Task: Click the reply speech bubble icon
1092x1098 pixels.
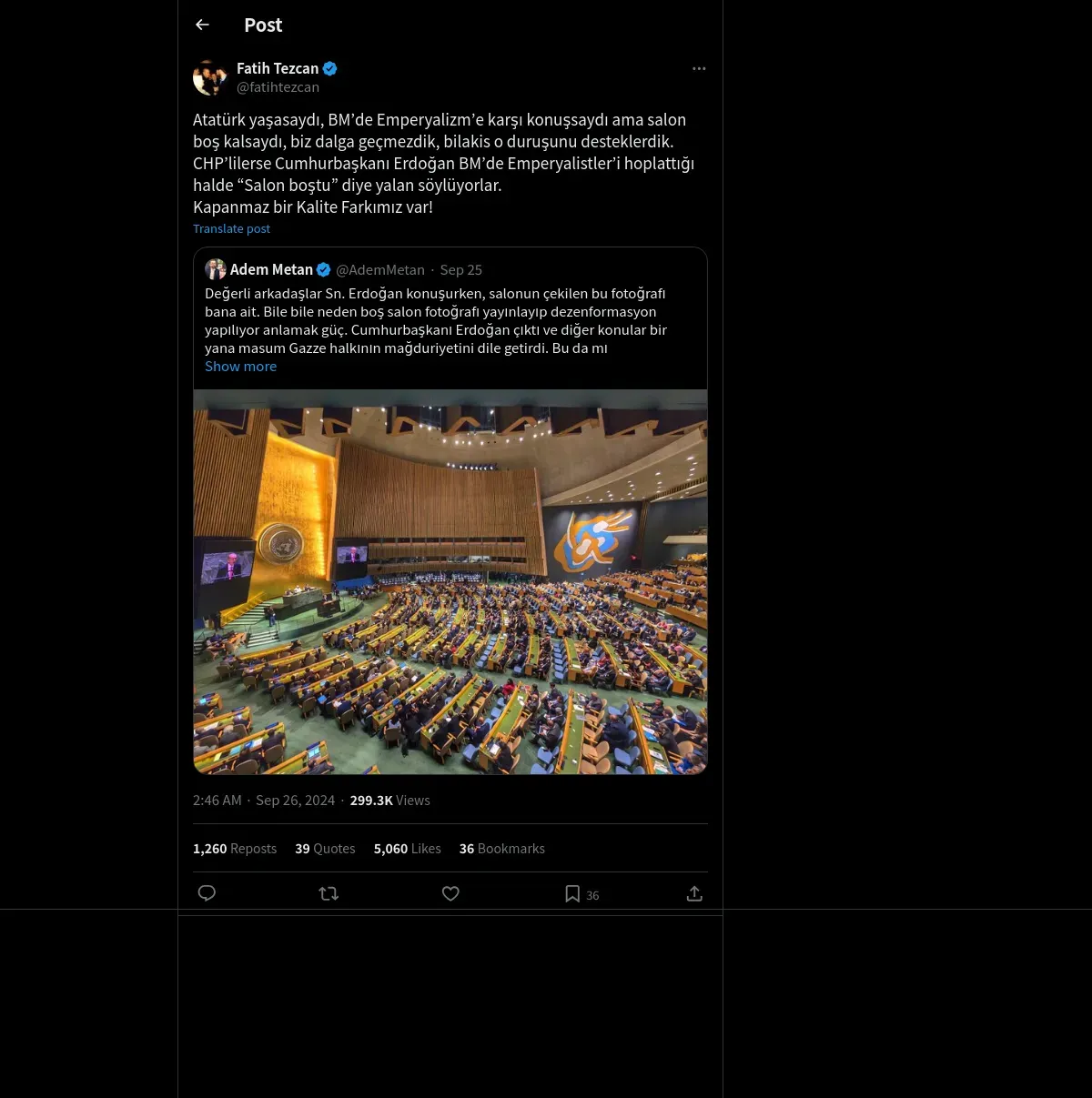Action: point(207,893)
